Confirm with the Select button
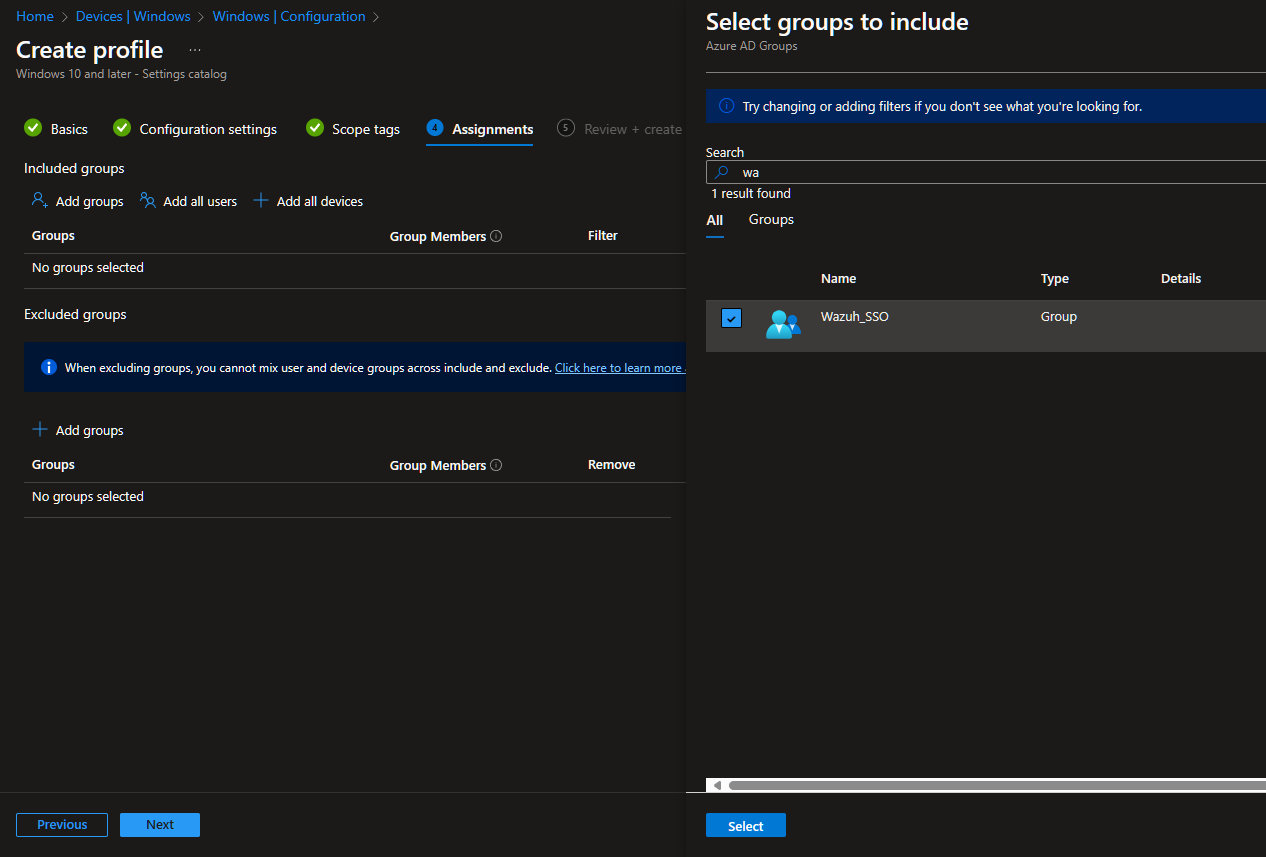Screen dimensions: 1266x857 click(x=746, y=826)
